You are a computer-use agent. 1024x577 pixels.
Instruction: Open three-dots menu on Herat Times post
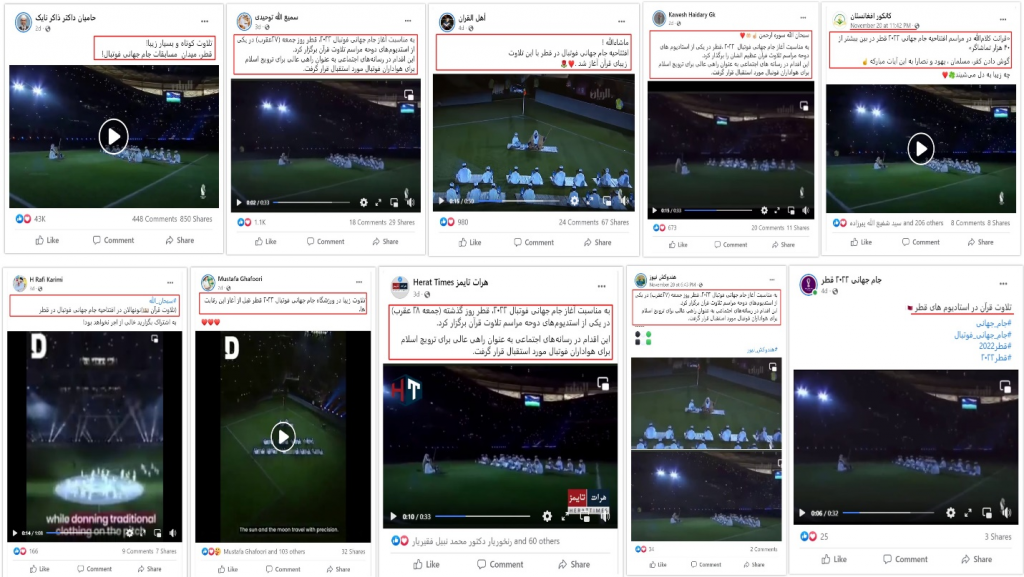coord(601,286)
